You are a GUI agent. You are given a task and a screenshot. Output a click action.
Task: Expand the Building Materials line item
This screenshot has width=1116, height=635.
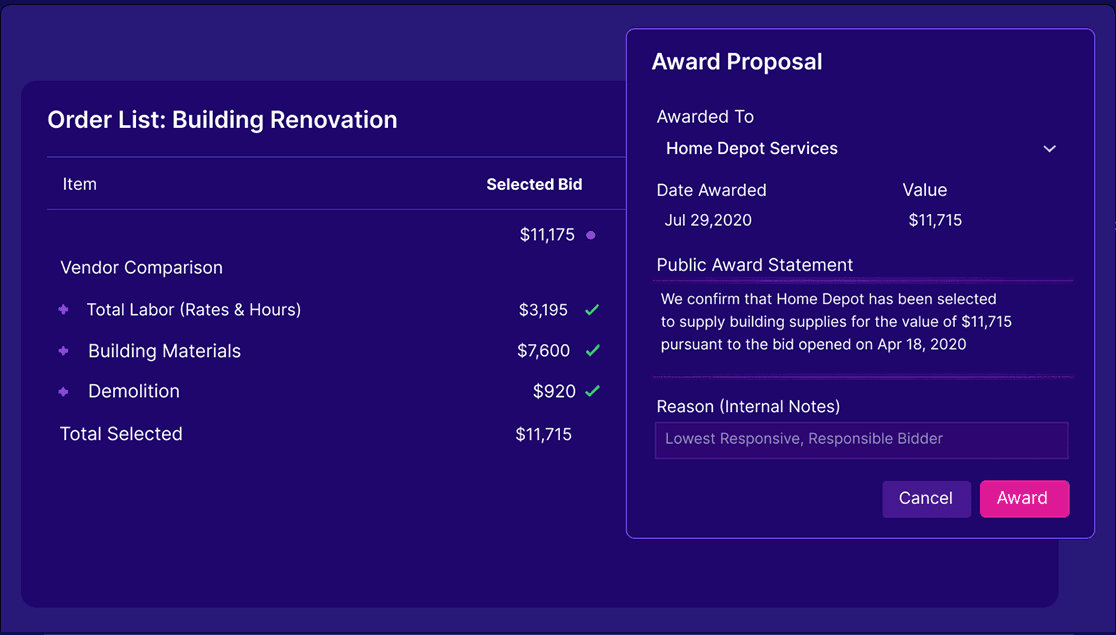coord(63,351)
